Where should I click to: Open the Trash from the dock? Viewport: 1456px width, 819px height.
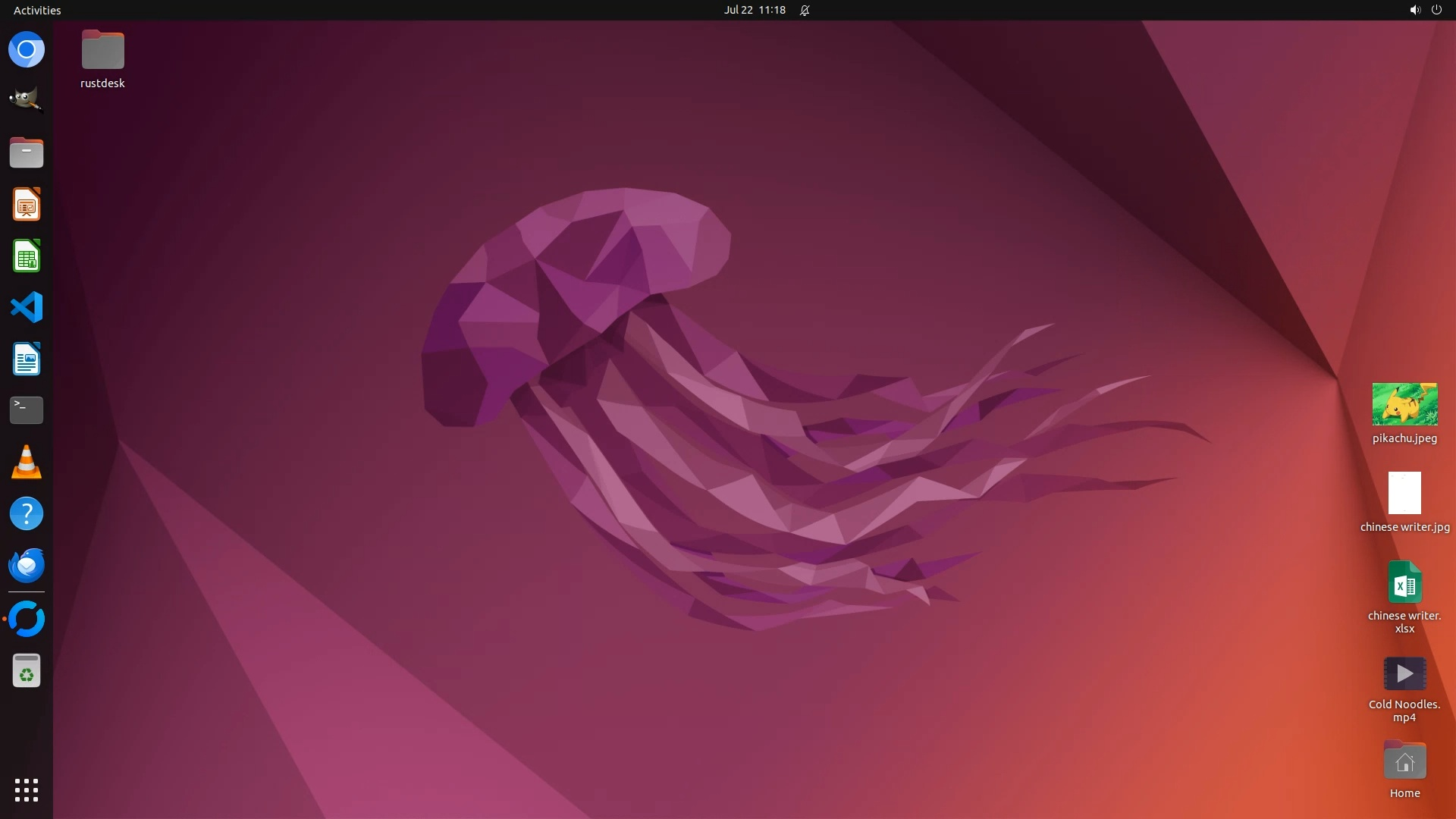click(27, 671)
